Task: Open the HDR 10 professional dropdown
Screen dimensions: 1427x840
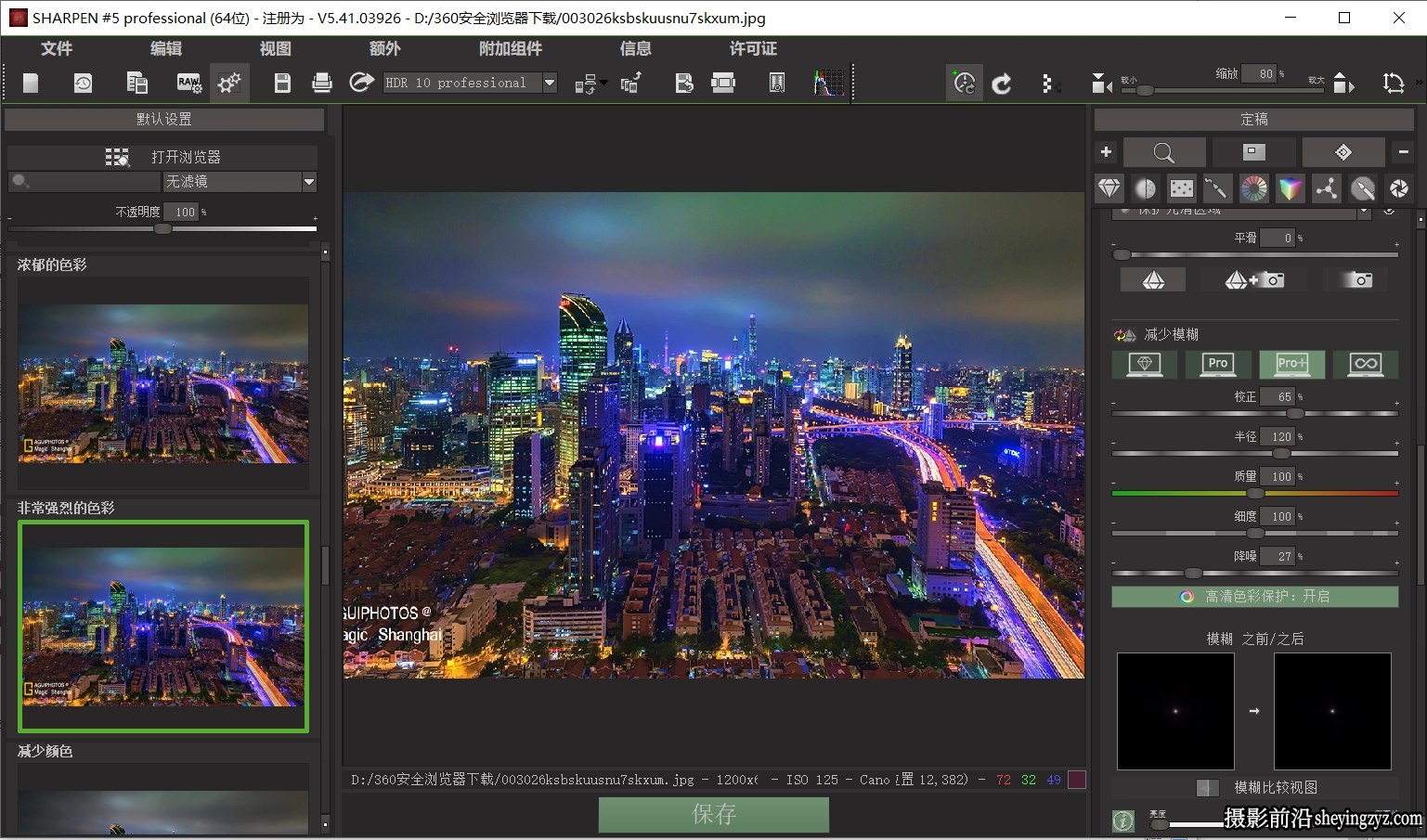Action: pos(471,83)
